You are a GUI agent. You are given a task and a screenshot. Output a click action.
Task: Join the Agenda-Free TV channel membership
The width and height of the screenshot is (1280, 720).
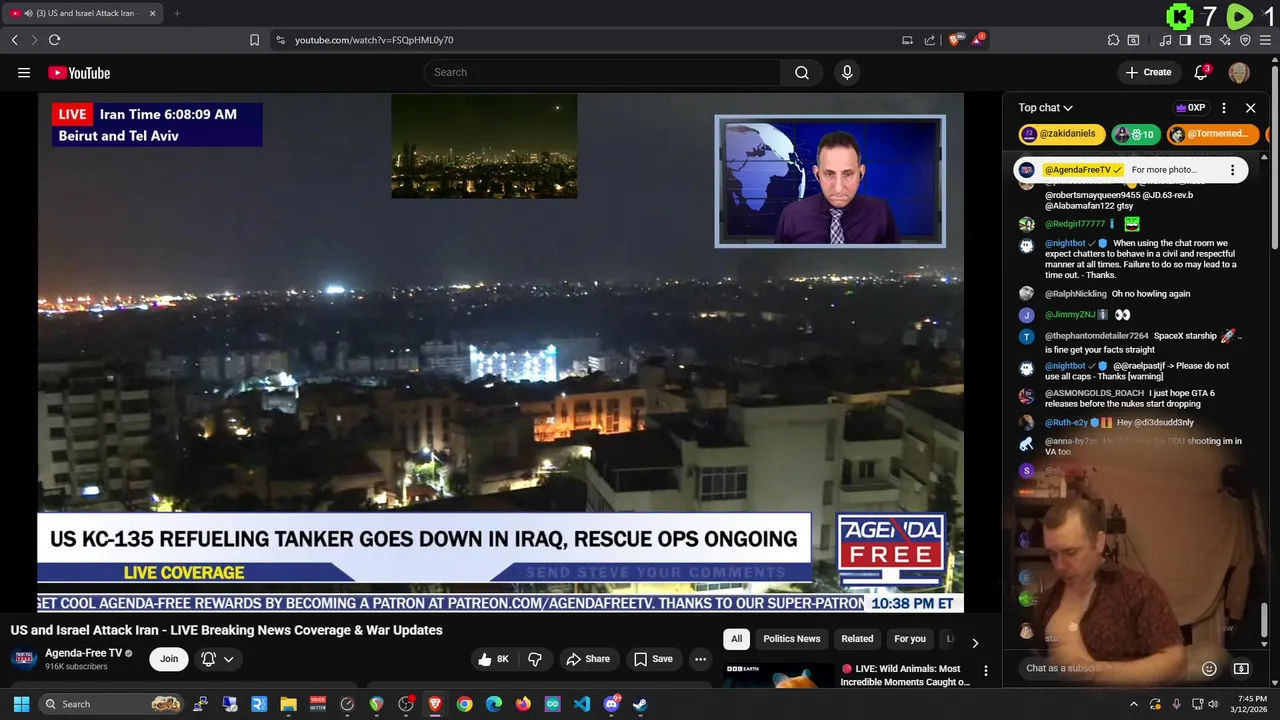[x=169, y=659]
